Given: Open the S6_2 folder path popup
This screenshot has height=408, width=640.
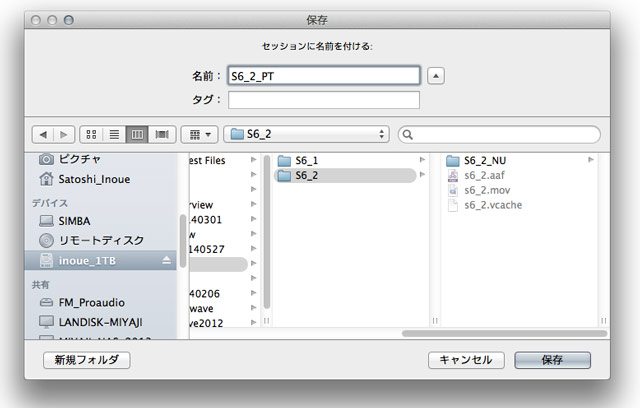Looking at the screenshot, I should click(306, 134).
